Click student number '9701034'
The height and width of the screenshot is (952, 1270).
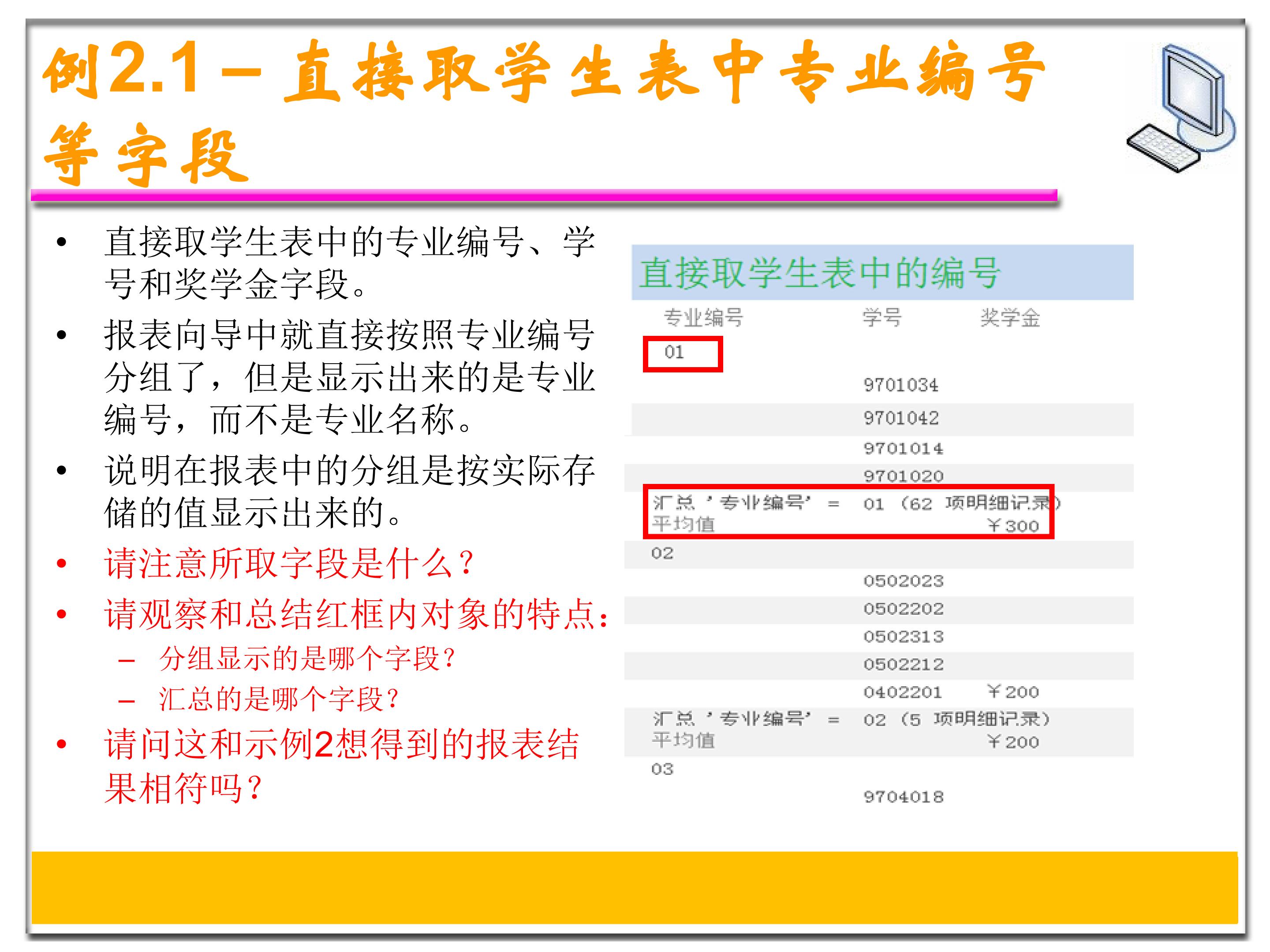click(x=901, y=385)
